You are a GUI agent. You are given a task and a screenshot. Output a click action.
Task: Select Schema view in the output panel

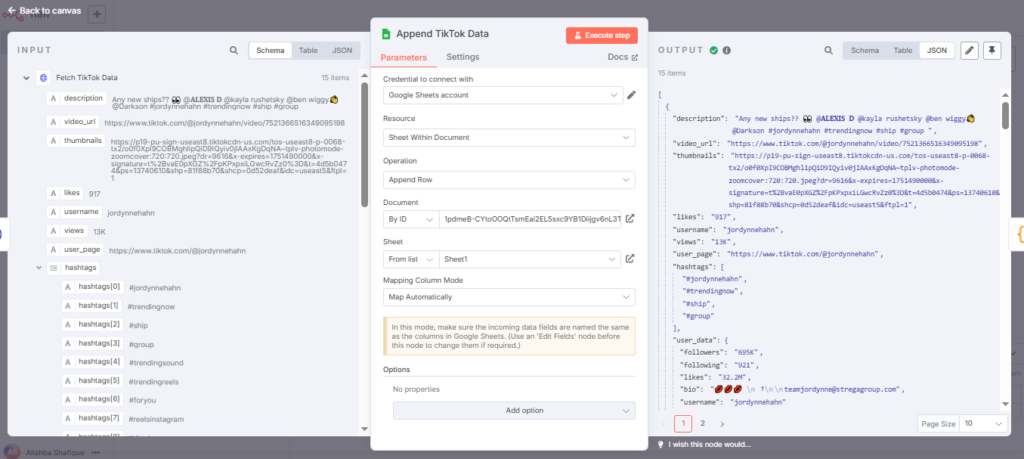(865, 50)
